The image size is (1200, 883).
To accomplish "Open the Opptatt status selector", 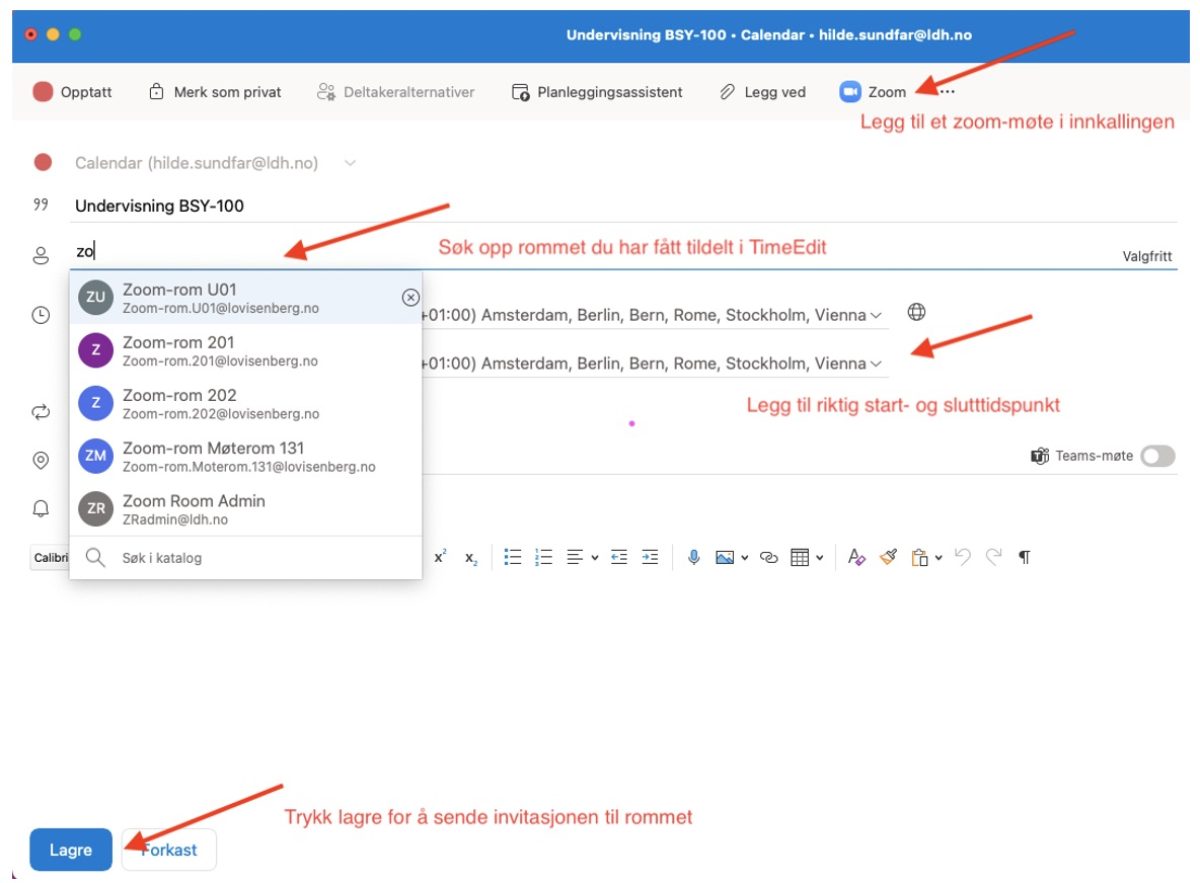I will (72, 92).
